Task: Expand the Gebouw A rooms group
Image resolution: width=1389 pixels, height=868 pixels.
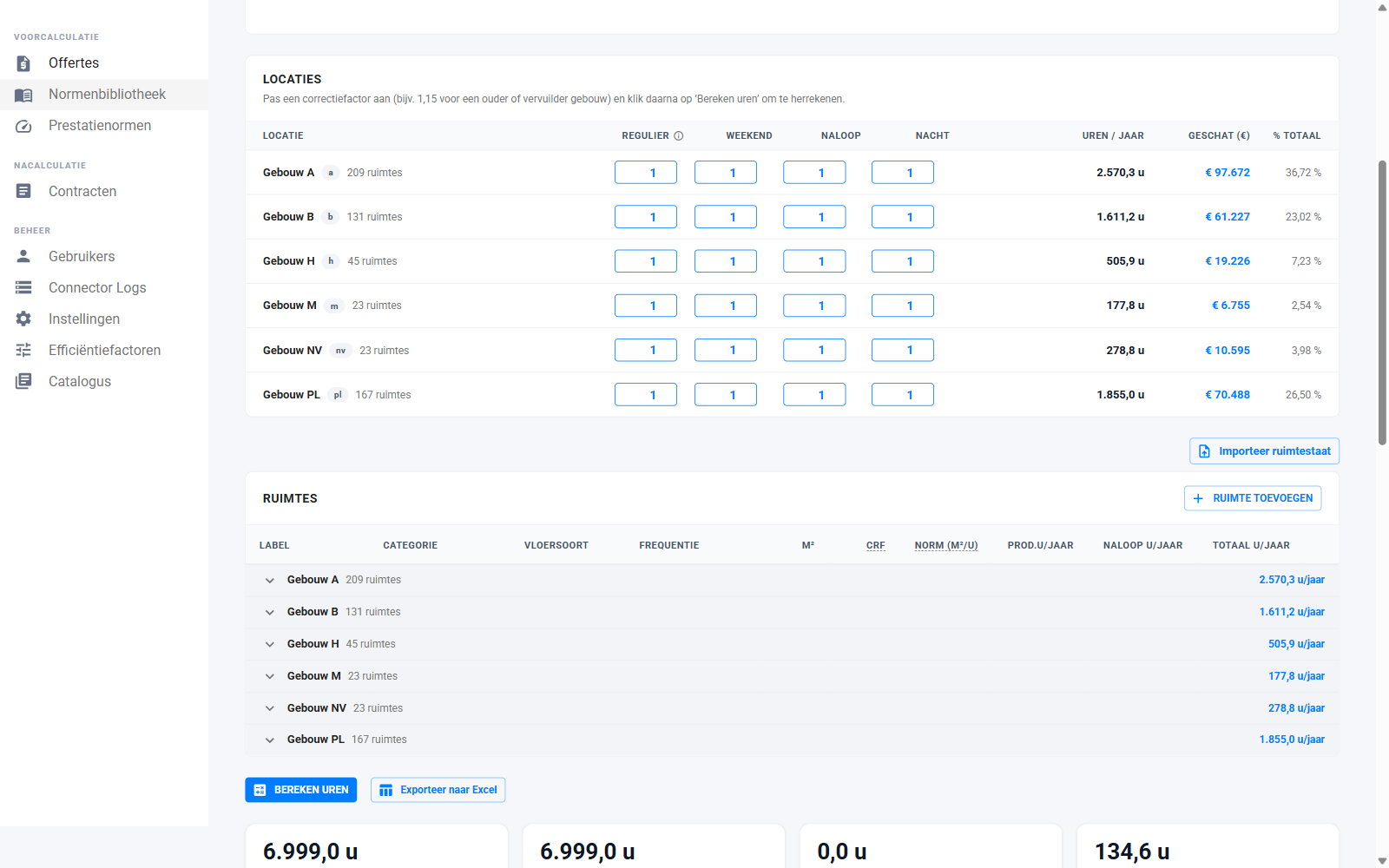Action: click(270, 580)
